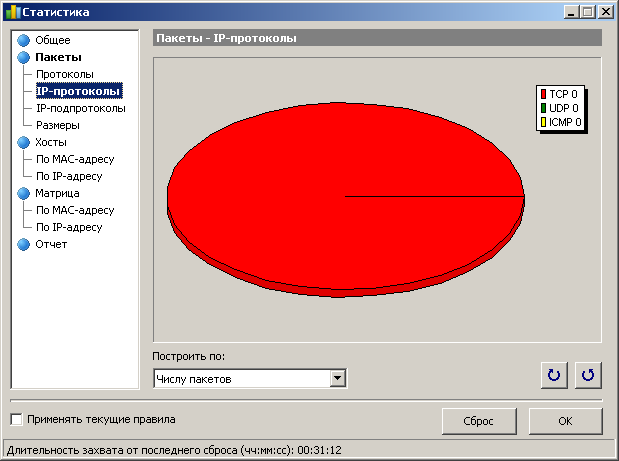Maximize the Статистика window

[x=588, y=12]
